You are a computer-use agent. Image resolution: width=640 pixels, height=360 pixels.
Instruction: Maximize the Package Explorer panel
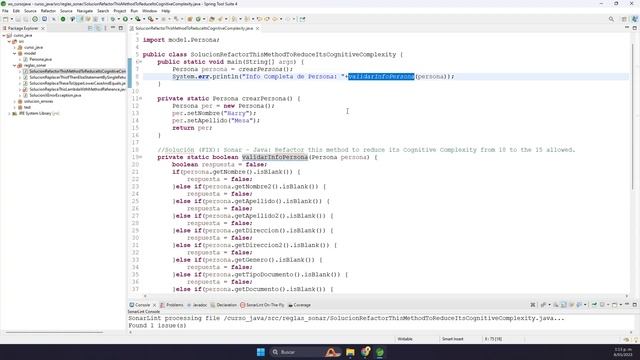[121, 28]
